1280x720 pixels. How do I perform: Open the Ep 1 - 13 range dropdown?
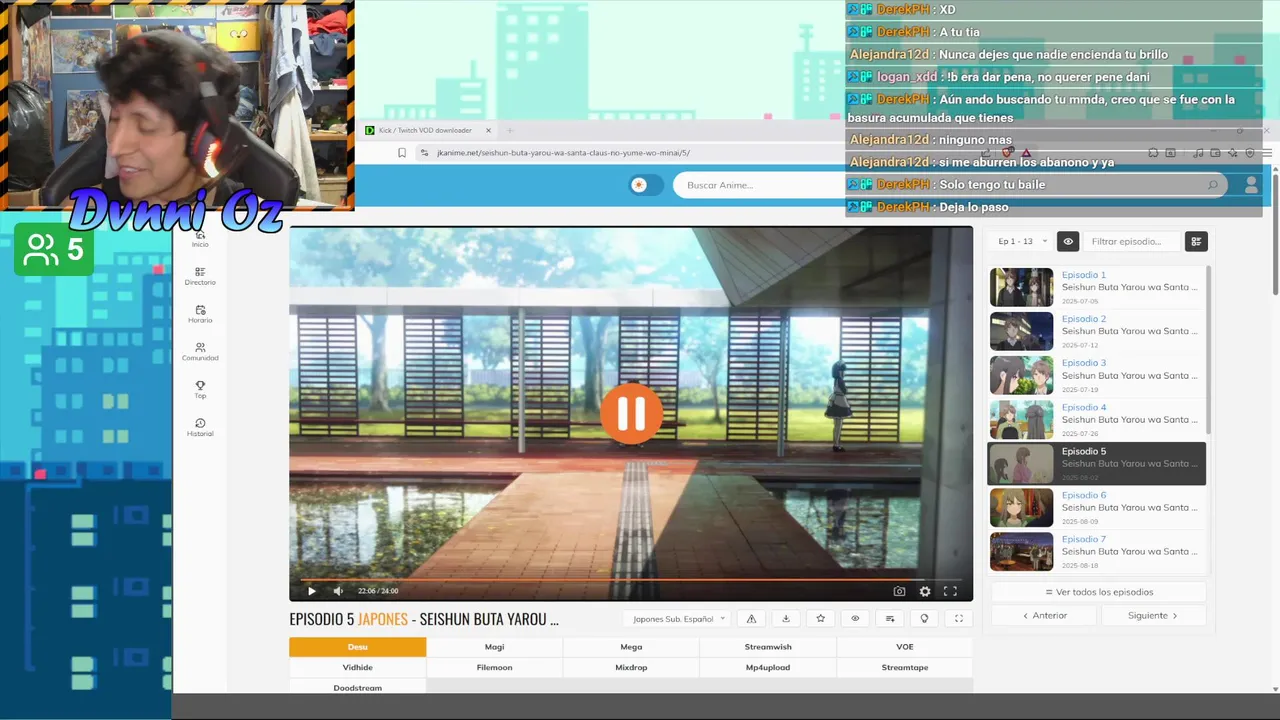point(1022,241)
